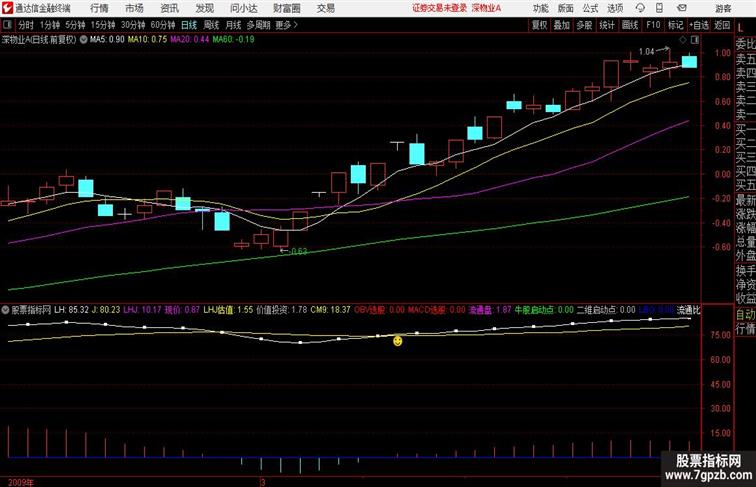
Task: Click the MA20: 0.44 value
Action: [190, 40]
